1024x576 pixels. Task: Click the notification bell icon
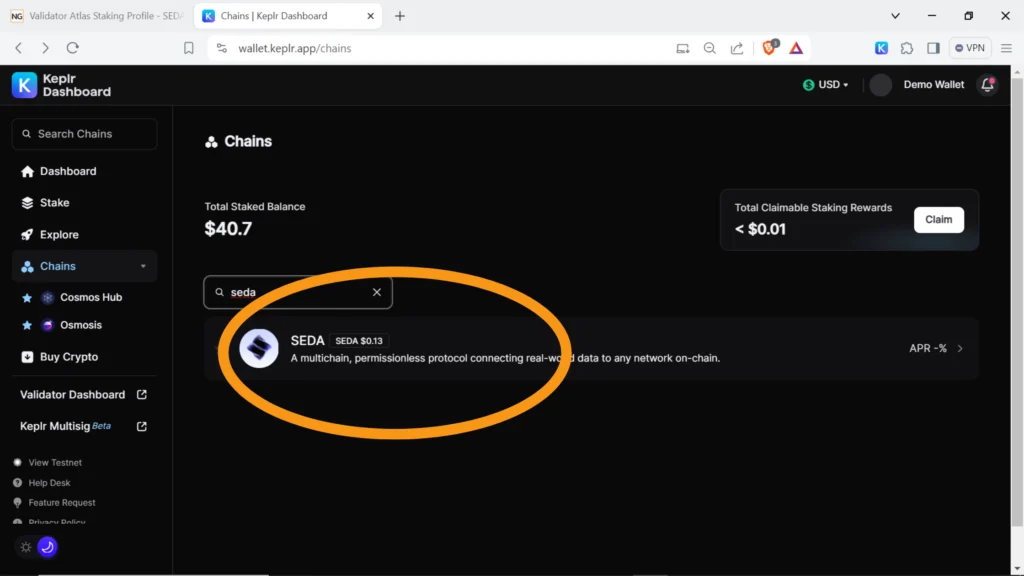[987, 85]
